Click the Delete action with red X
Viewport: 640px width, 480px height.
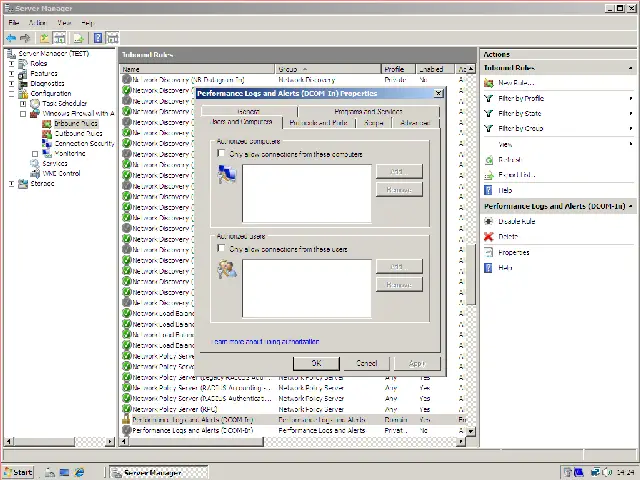(508, 236)
